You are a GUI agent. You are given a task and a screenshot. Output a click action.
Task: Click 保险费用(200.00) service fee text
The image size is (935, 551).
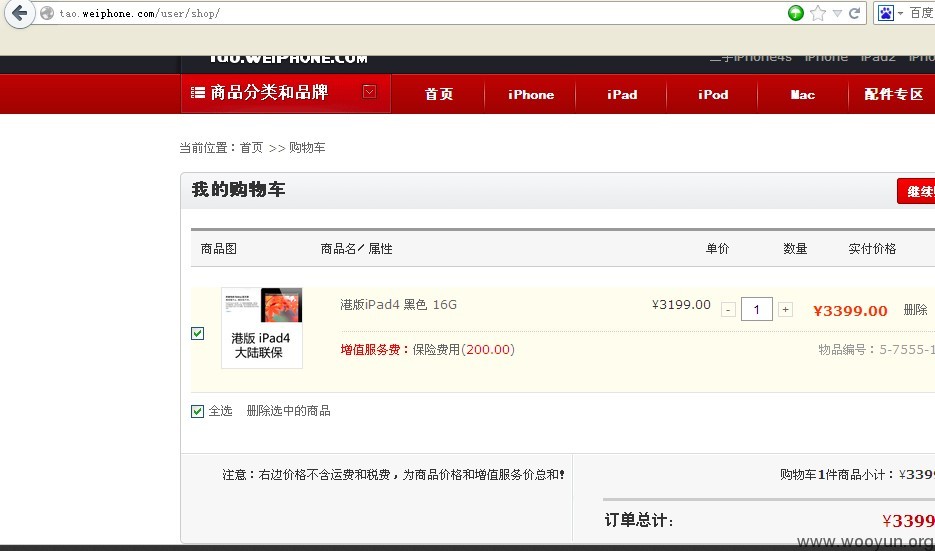(463, 349)
